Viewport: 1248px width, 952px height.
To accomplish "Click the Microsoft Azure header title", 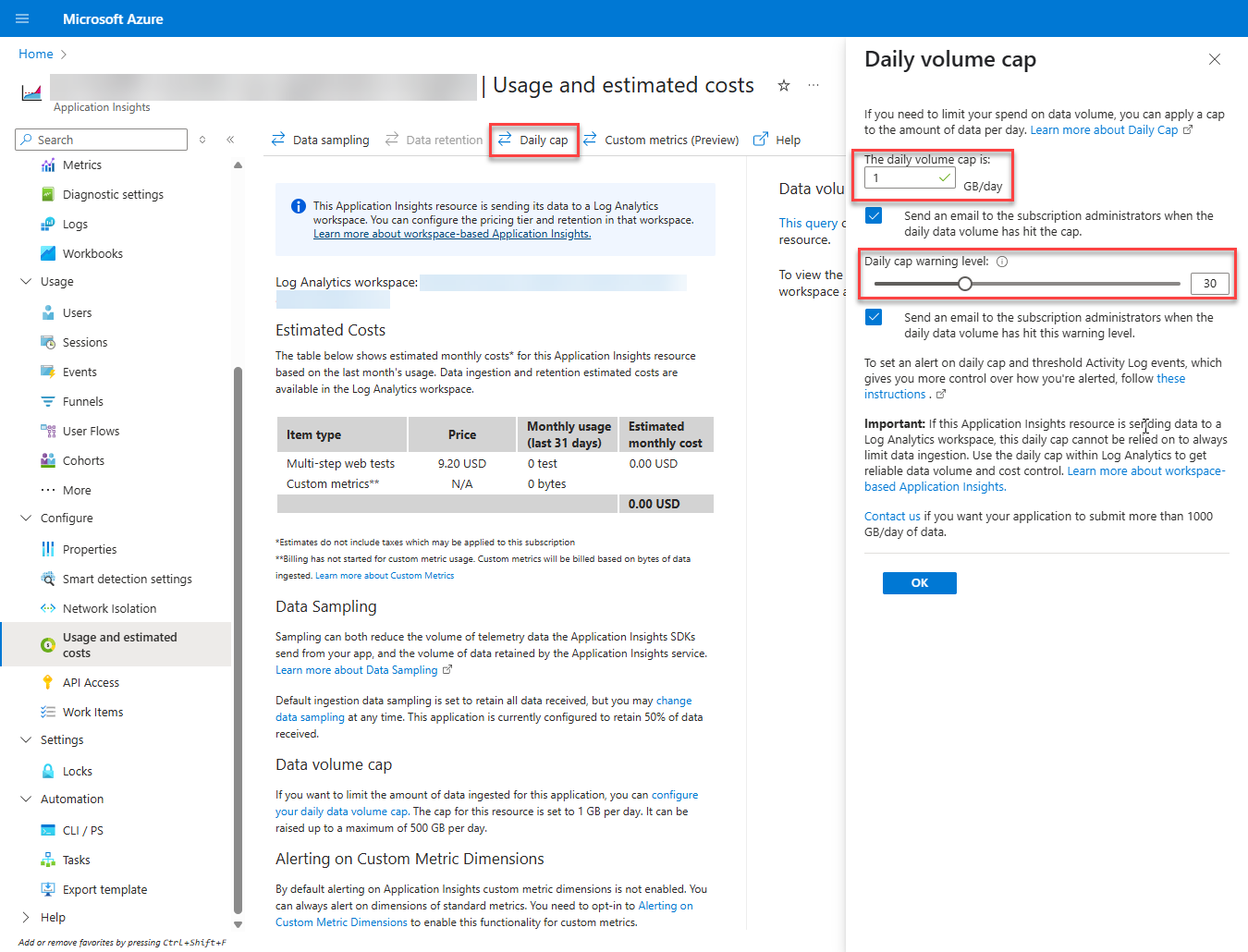I will [x=113, y=18].
